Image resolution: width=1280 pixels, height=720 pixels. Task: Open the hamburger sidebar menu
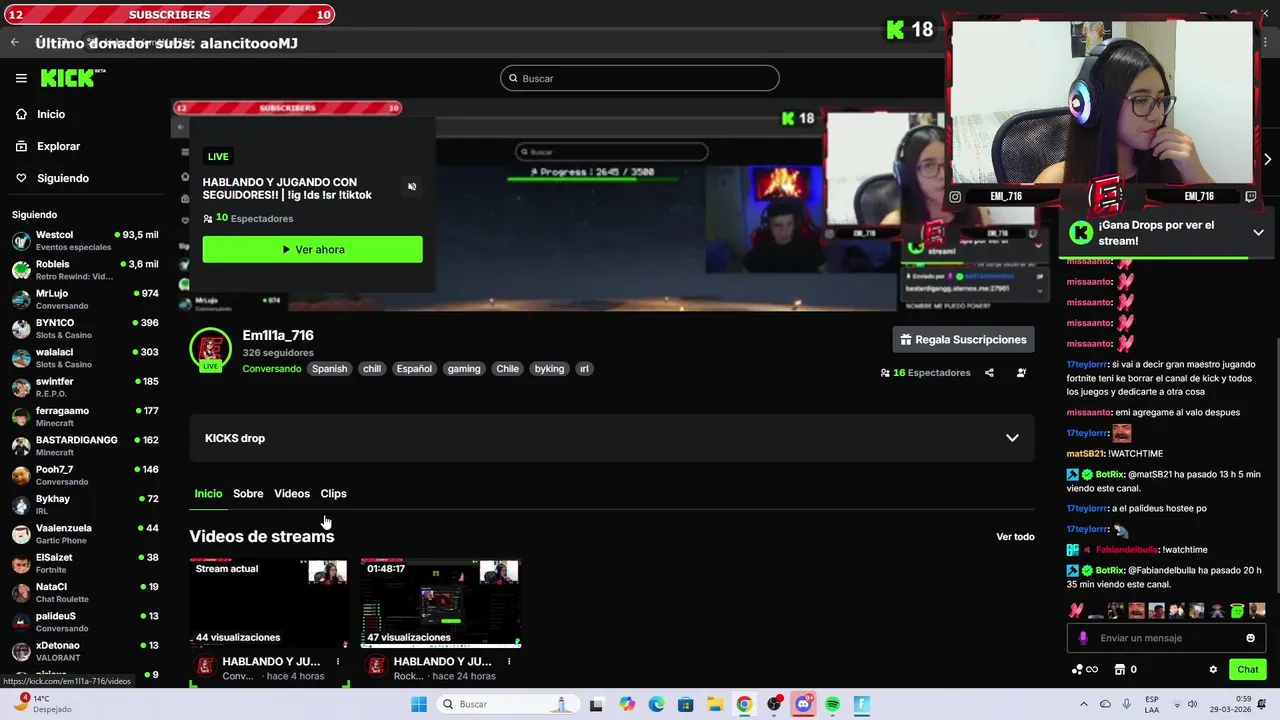pyautogui.click(x=21, y=78)
